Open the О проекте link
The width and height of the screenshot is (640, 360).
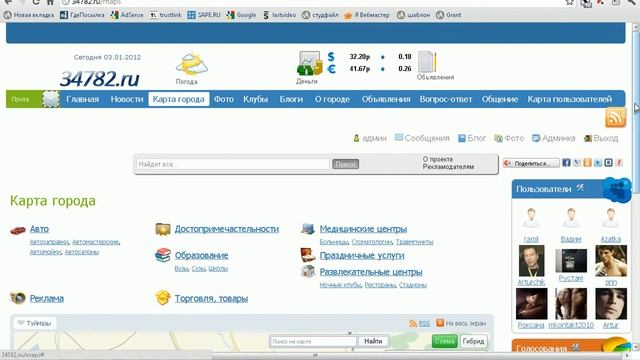click(x=438, y=159)
